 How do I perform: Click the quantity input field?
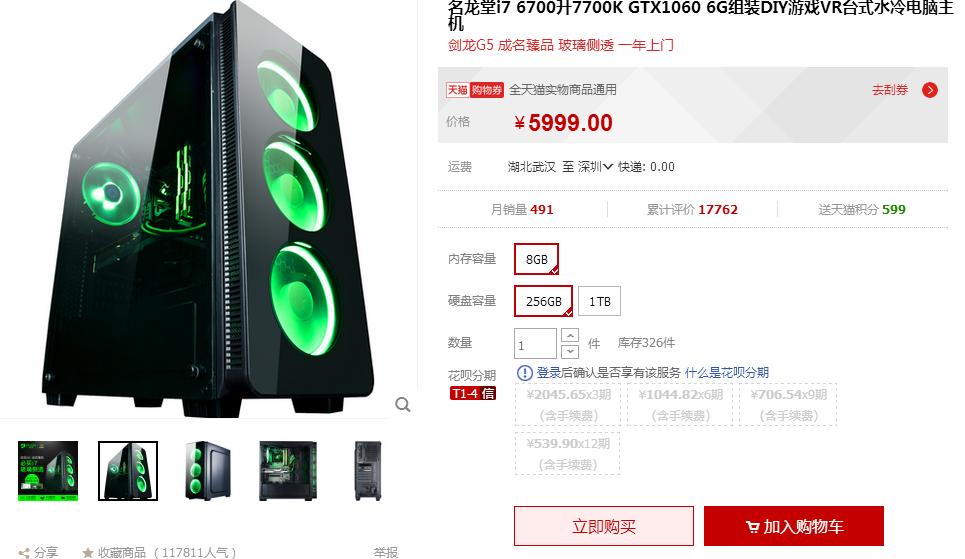coord(535,344)
